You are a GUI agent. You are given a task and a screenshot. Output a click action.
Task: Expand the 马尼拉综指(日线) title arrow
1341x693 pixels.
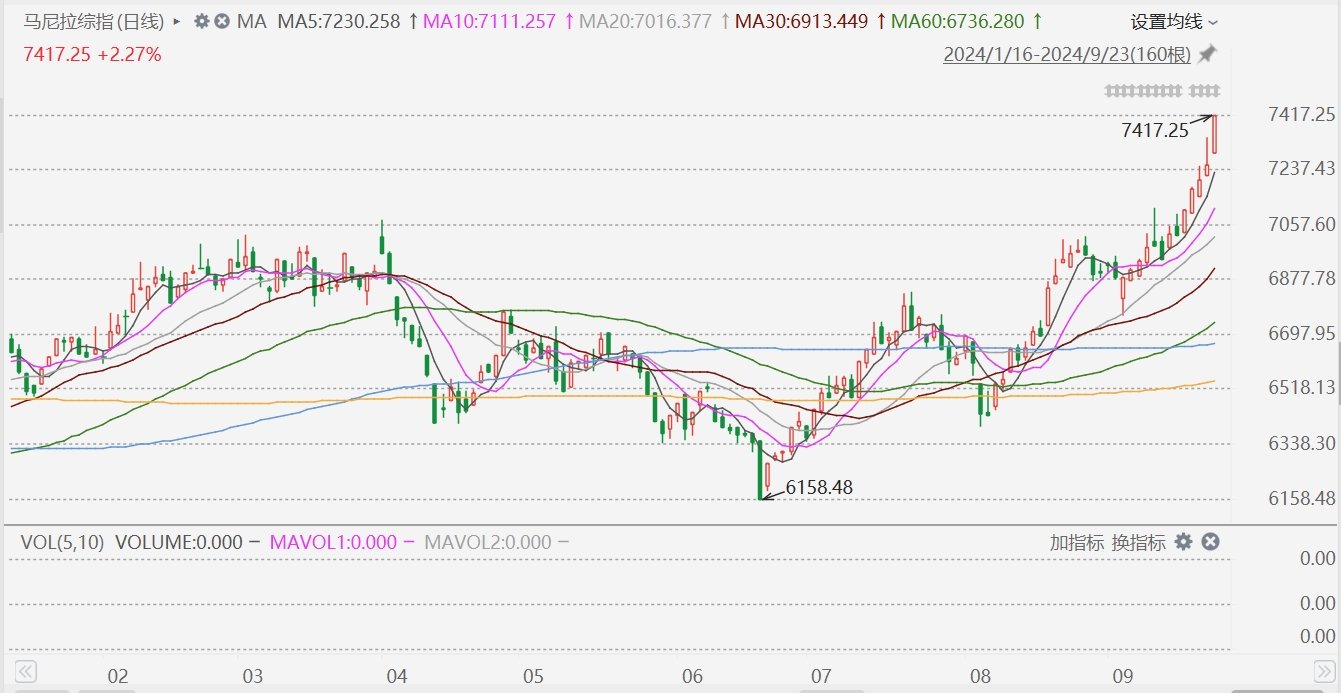177,21
